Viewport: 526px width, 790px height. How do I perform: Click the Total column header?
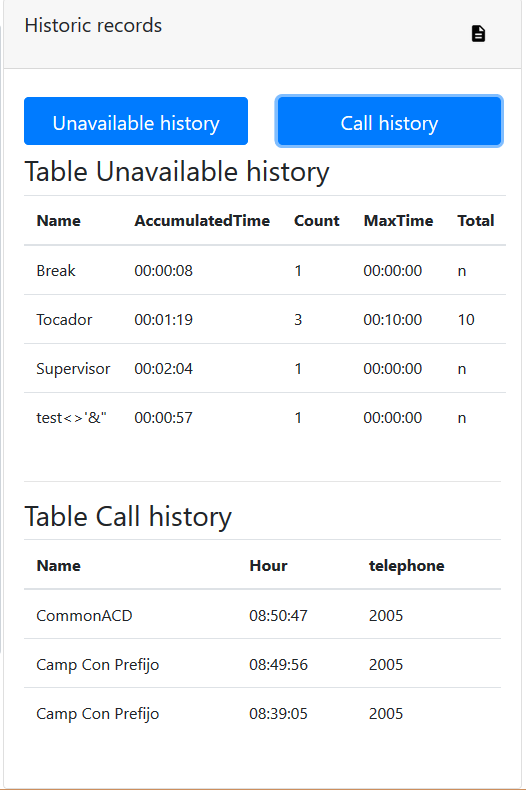[476, 221]
